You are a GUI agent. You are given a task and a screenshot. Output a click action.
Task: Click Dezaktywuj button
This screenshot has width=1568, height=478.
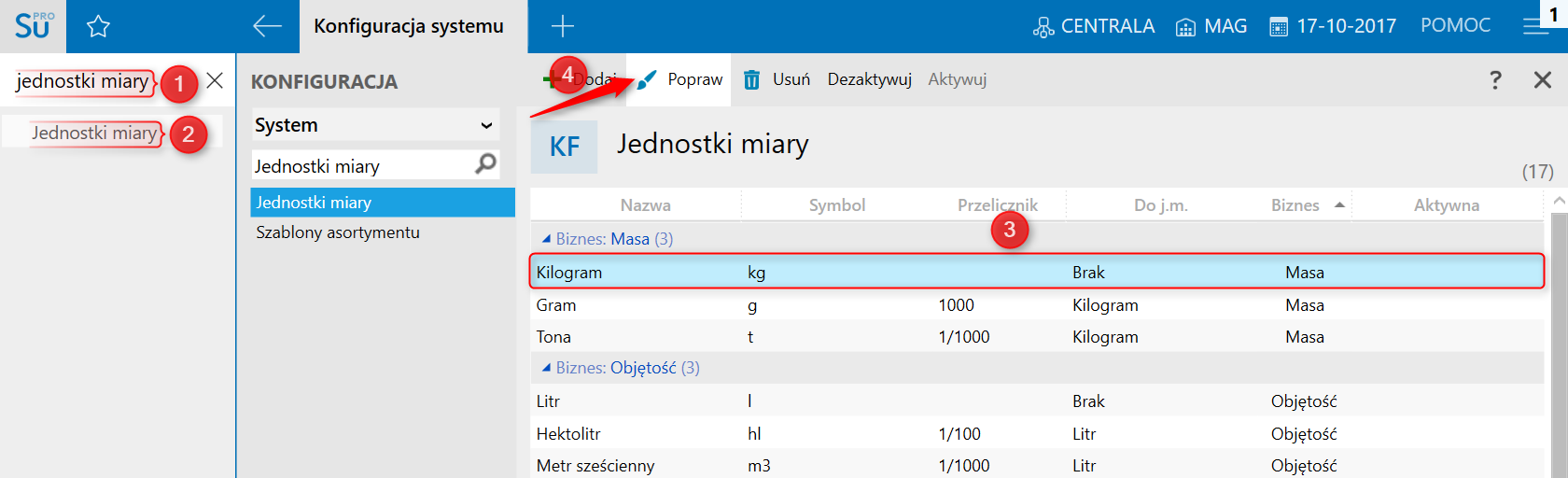(x=869, y=80)
